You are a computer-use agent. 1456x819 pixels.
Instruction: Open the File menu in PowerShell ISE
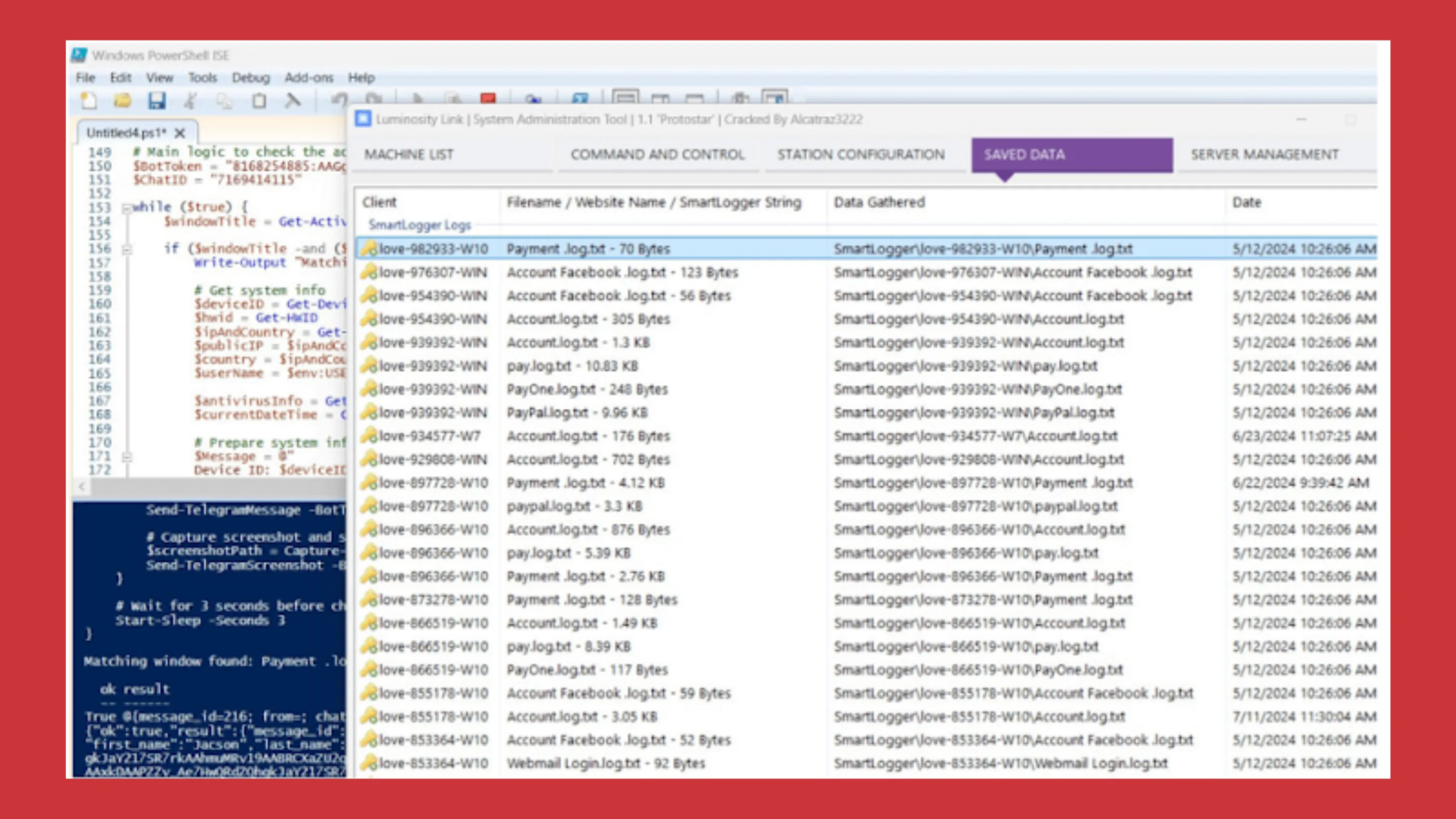point(85,77)
